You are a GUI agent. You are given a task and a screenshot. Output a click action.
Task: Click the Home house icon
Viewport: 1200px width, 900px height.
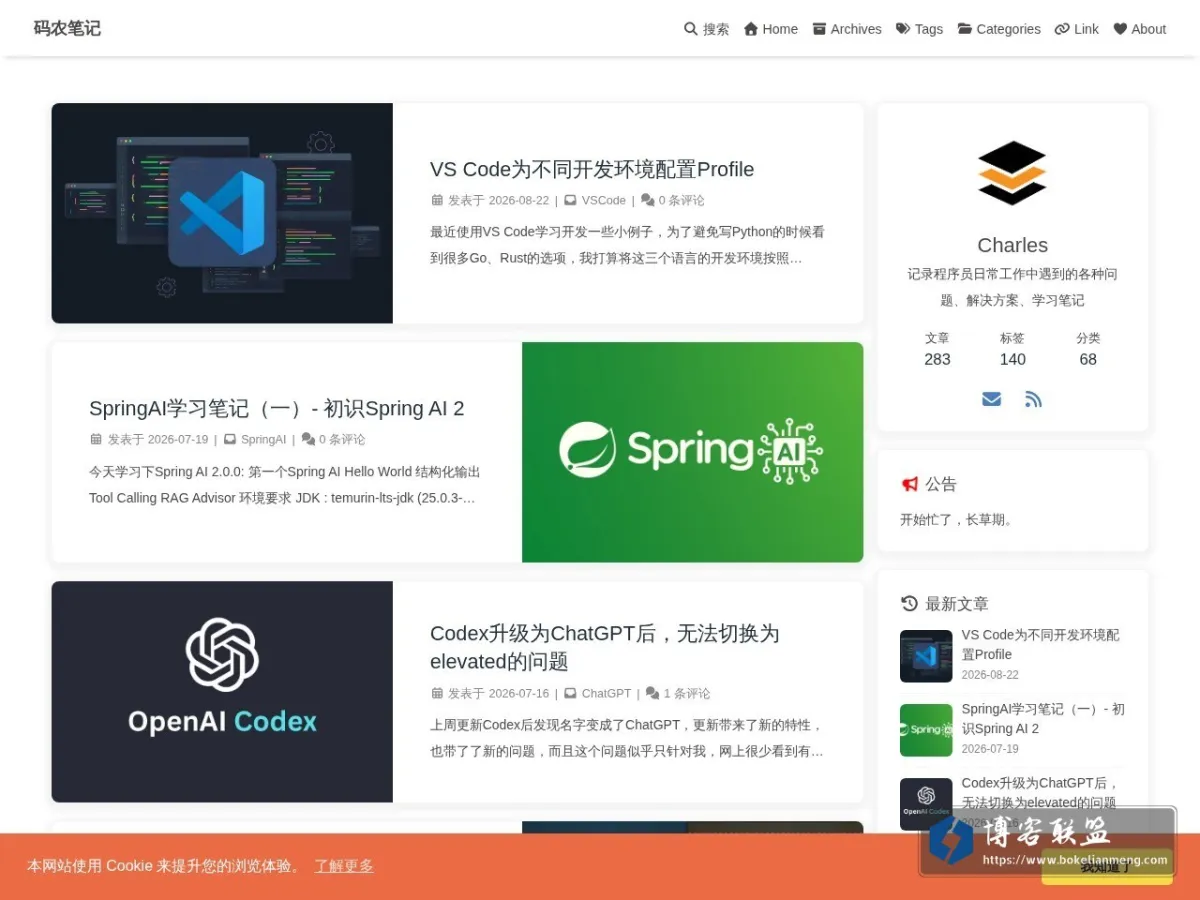[751, 29]
